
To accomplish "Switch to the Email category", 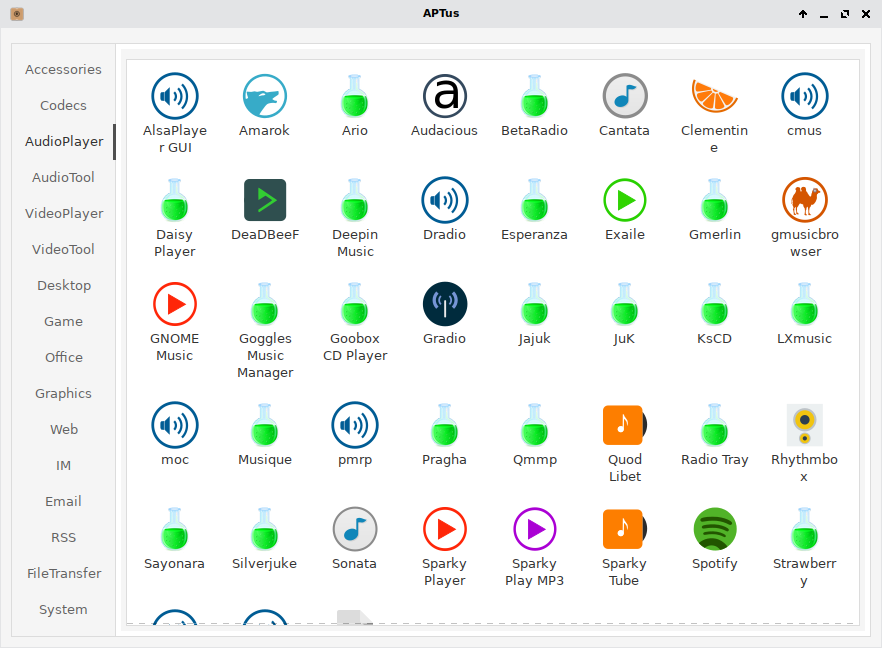I will (x=63, y=502).
